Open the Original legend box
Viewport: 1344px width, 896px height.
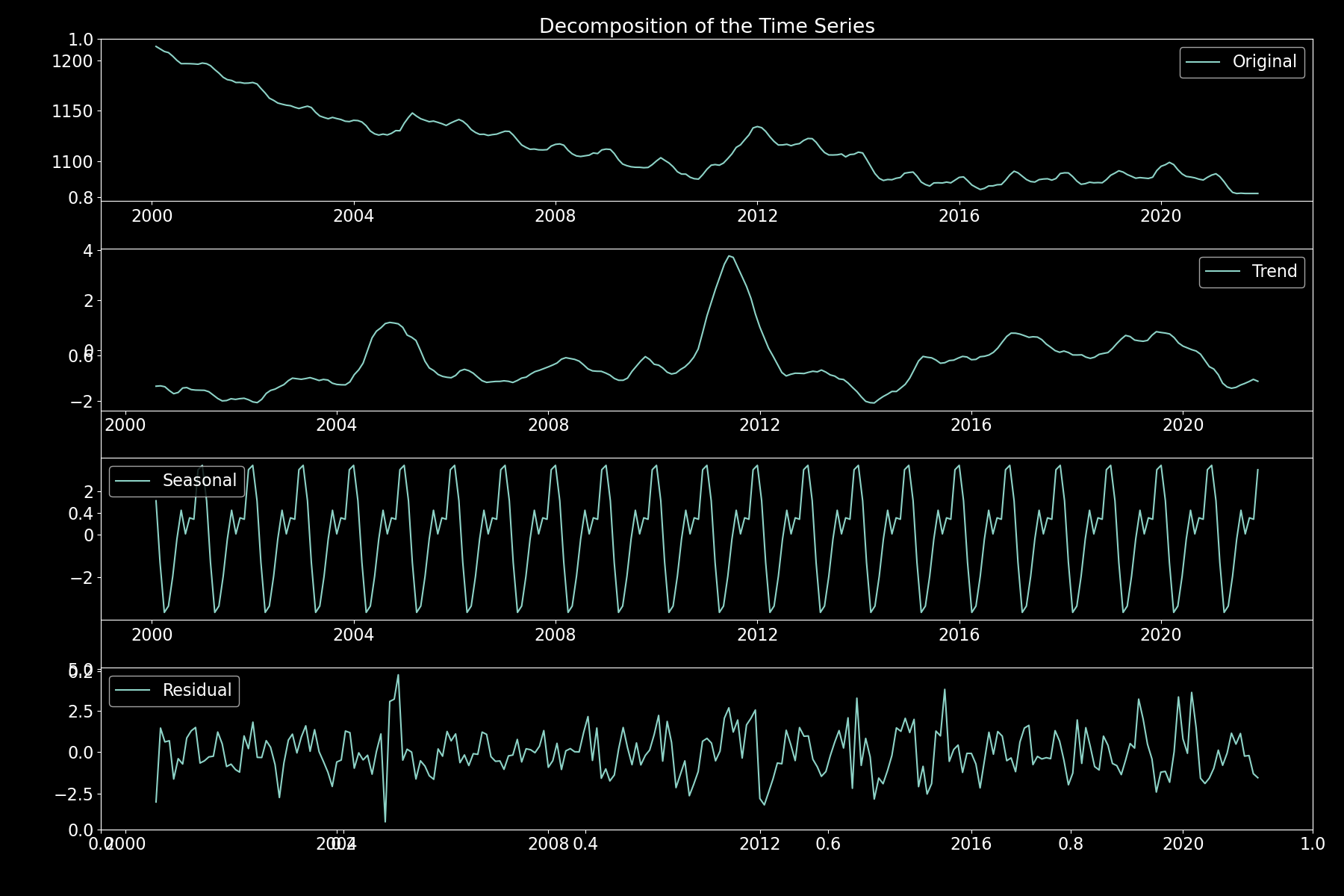(1242, 62)
